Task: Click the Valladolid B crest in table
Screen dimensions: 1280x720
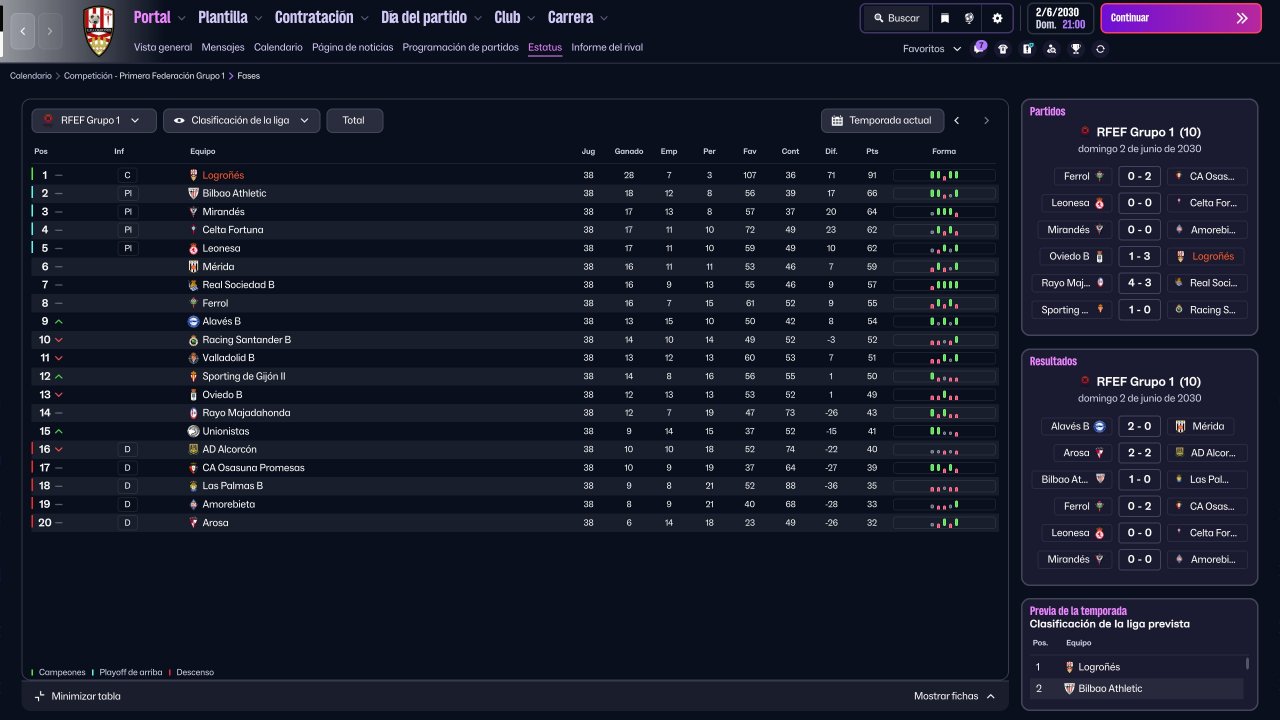Action: [194, 358]
